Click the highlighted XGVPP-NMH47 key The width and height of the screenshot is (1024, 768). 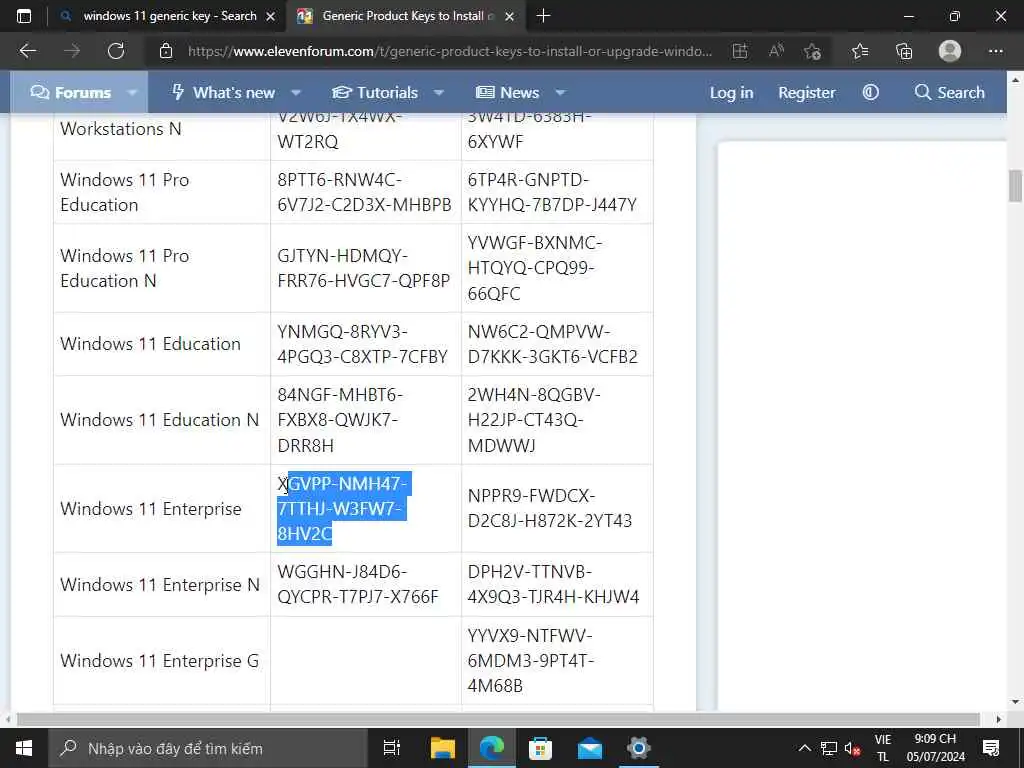pyautogui.click(x=342, y=509)
